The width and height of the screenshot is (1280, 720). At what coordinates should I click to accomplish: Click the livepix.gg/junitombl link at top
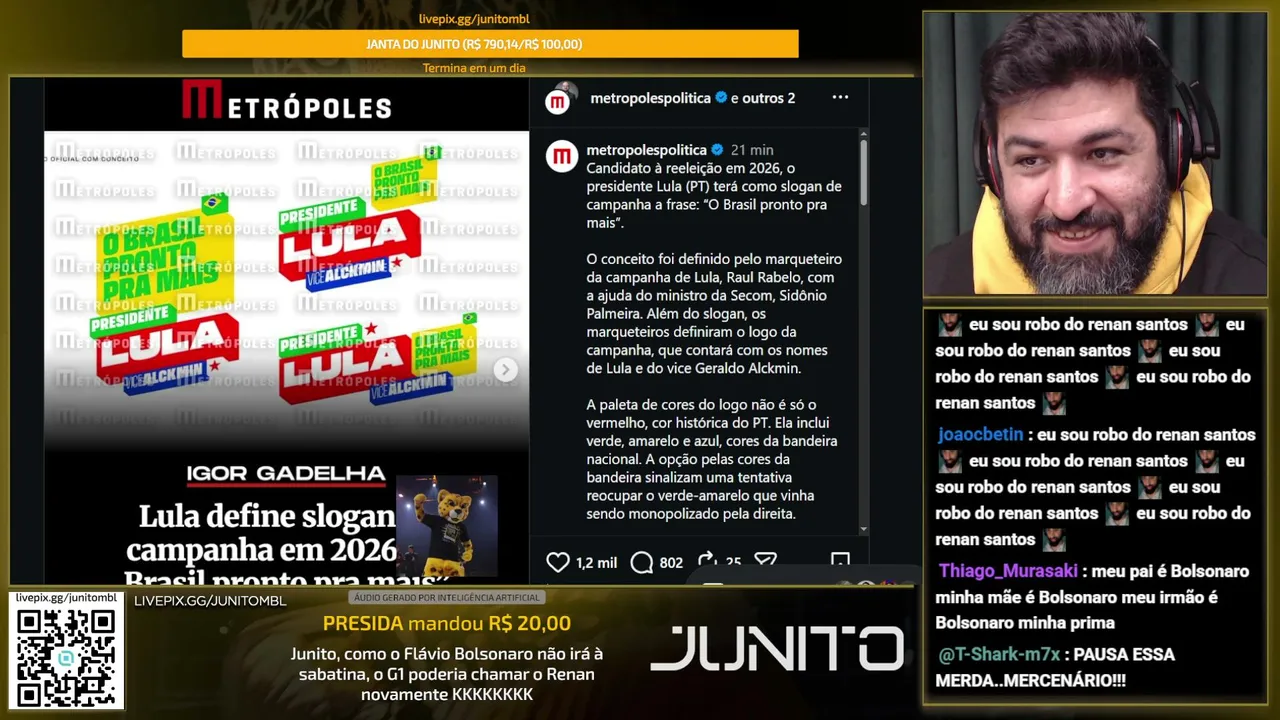click(x=474, y=19)
